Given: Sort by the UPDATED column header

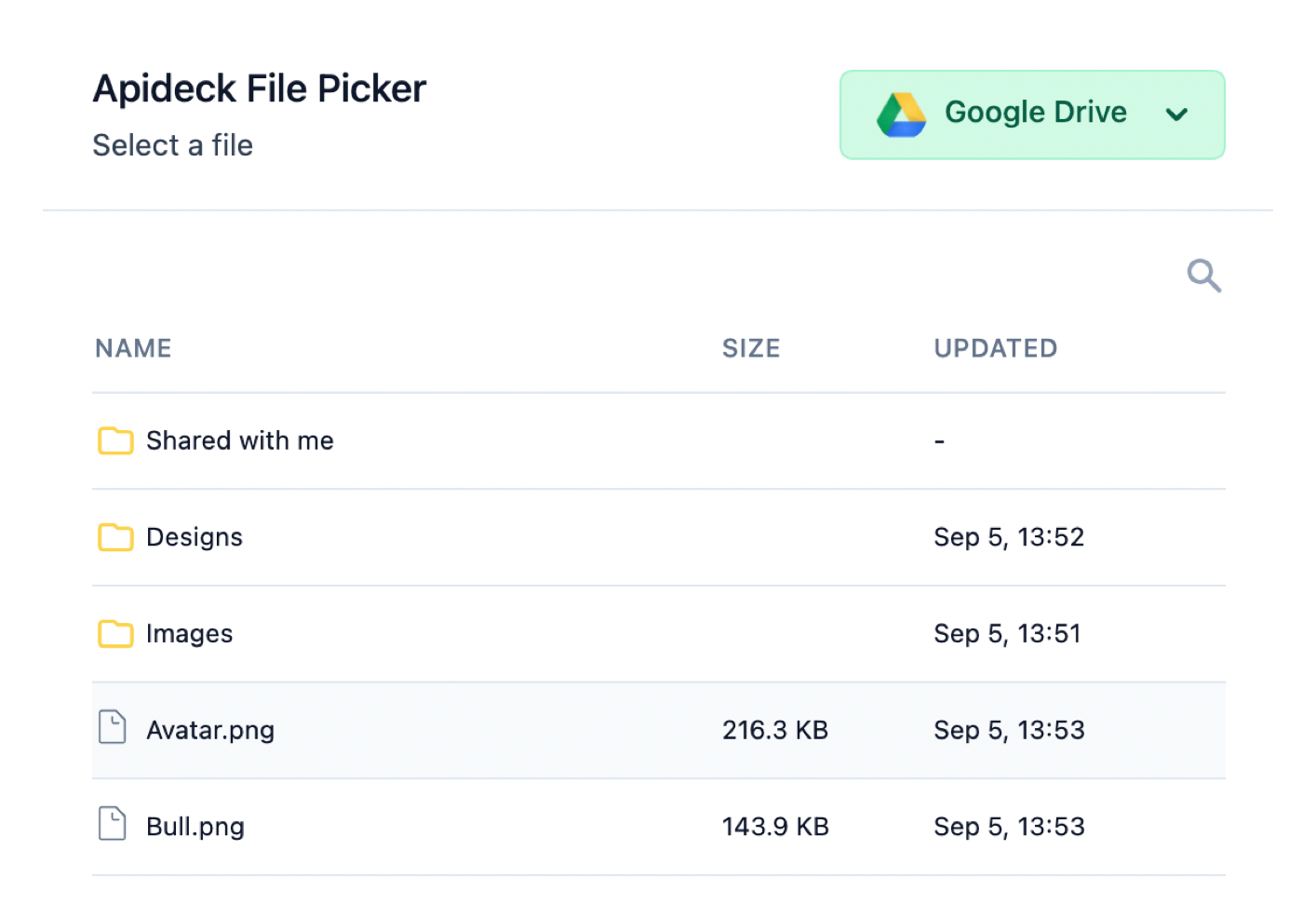Looking at the screenshot, I should click(x=995, y=348).
